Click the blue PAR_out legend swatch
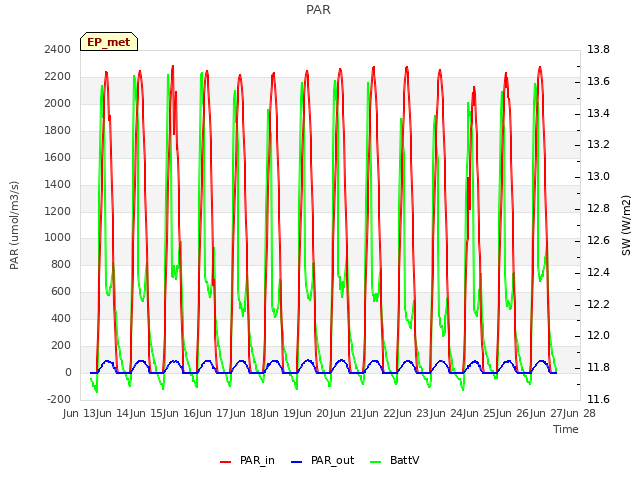 297,462
